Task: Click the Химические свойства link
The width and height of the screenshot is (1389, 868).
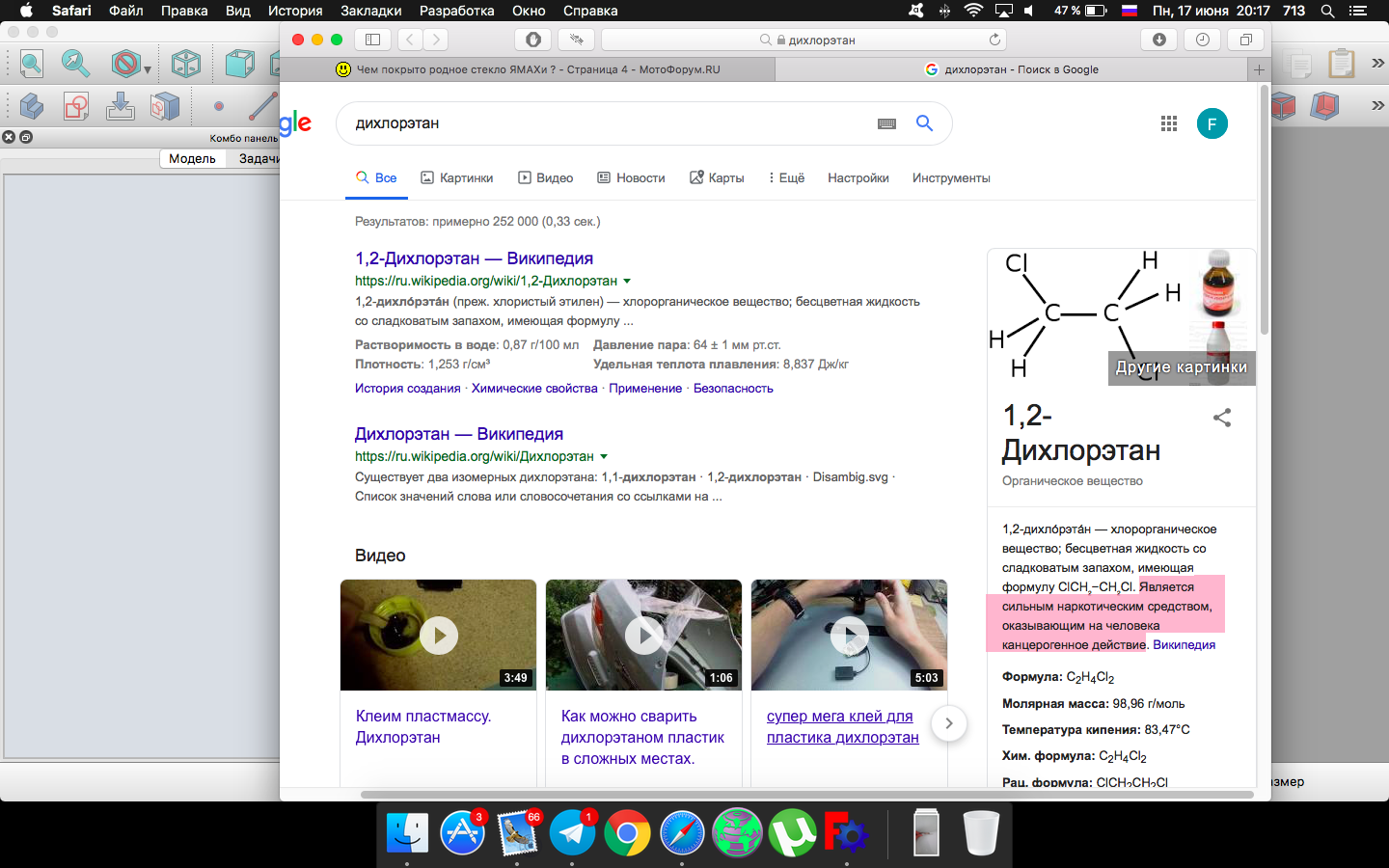Action: click(534, 389)
